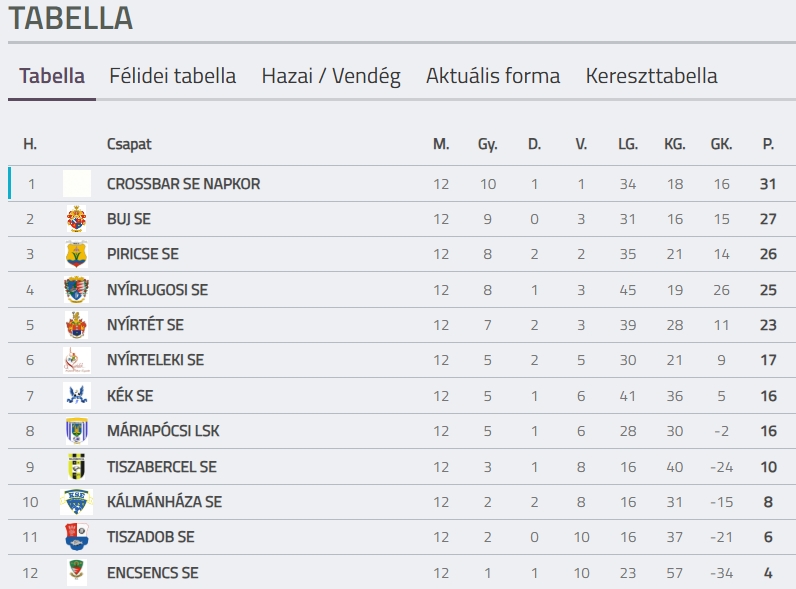Click the Kálmánháza SE team logo
Viewport: 796px width, 589px height.
coord(76,502)
